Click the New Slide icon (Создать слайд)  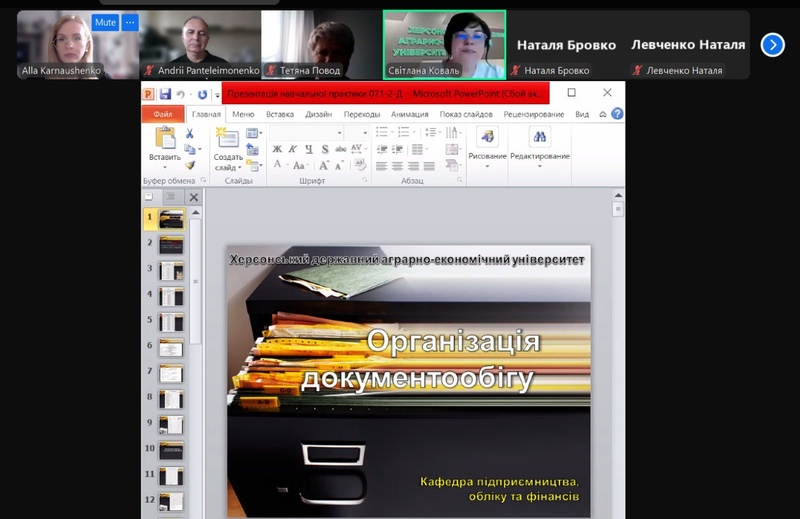coord(227,138)
